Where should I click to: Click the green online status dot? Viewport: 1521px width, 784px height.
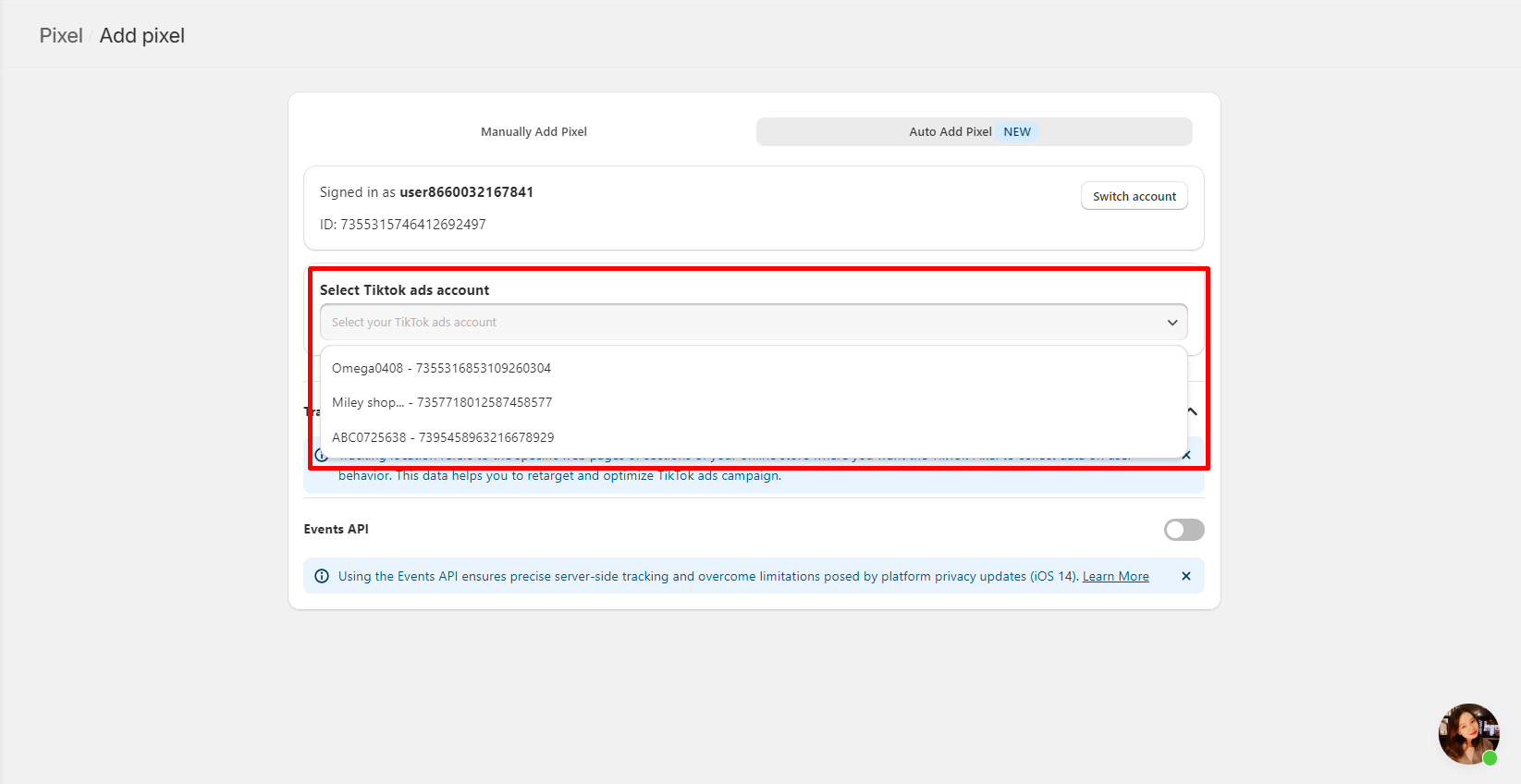[x=1489, y=758]
